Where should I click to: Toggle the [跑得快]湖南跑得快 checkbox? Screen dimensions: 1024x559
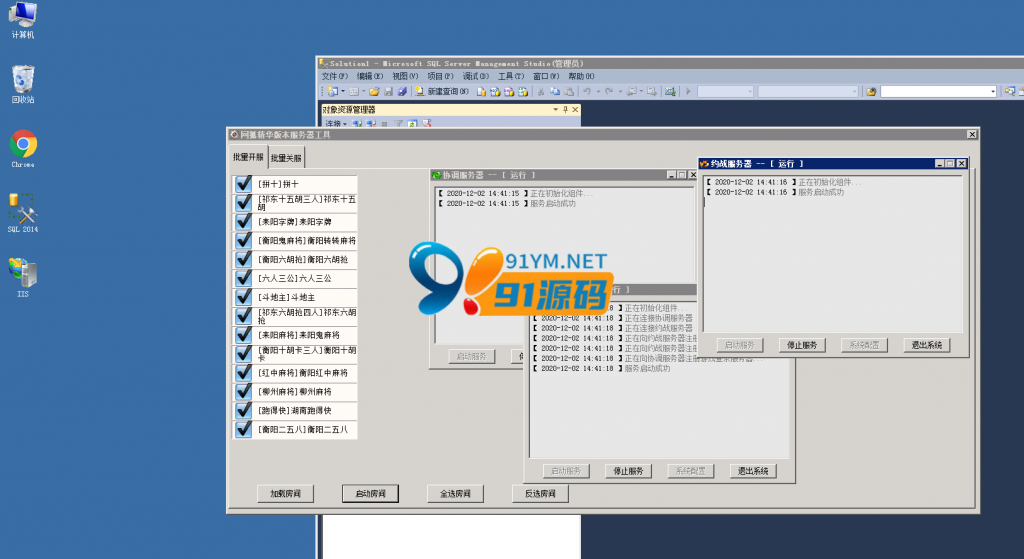(x=244, y=411)
